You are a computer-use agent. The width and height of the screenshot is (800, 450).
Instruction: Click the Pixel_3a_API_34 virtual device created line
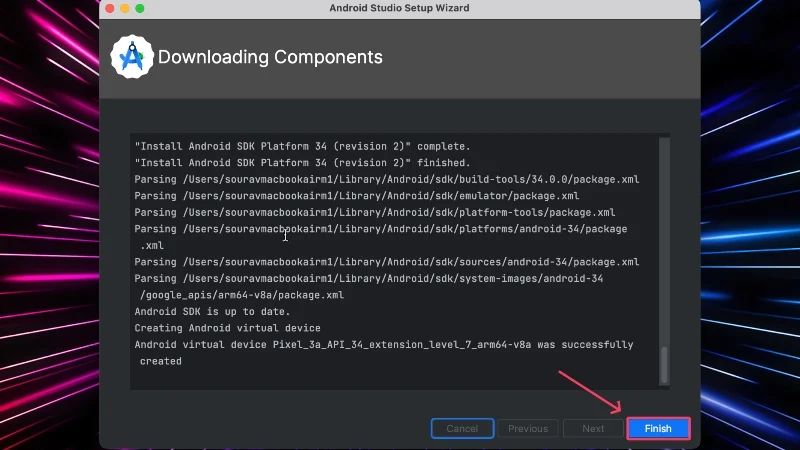coord(384,345)
